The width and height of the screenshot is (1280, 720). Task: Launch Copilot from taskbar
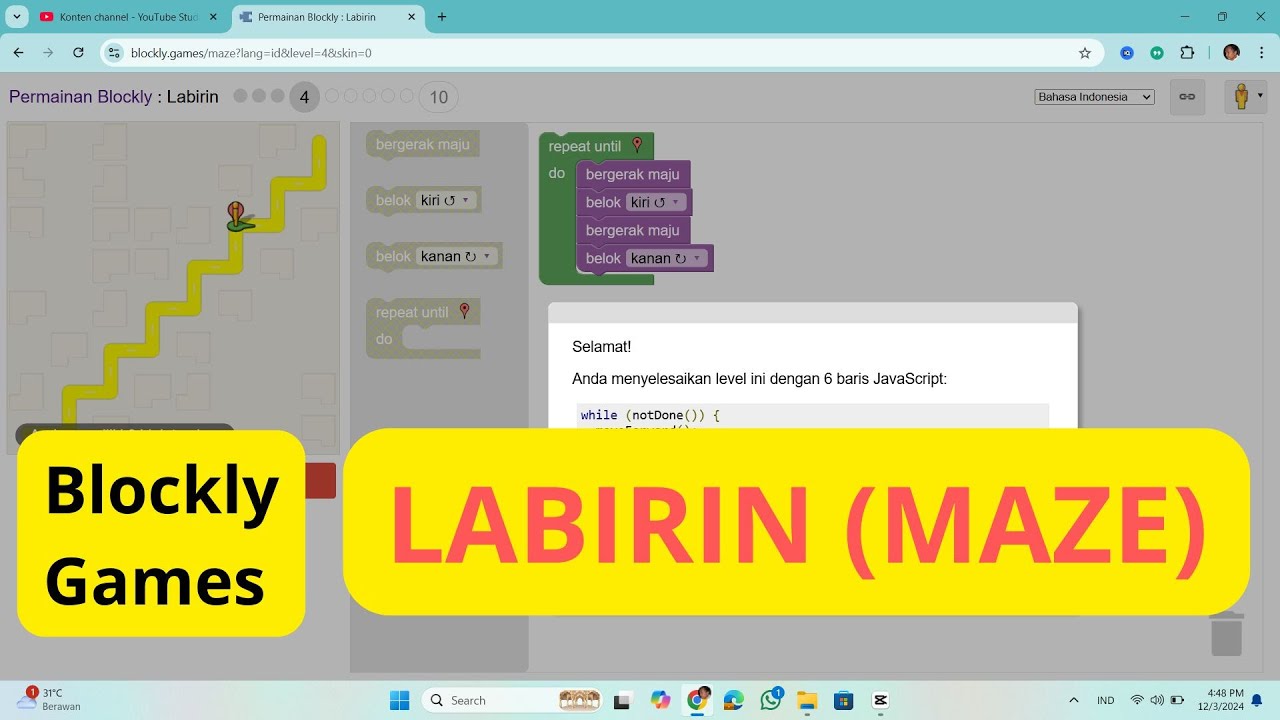660,700
